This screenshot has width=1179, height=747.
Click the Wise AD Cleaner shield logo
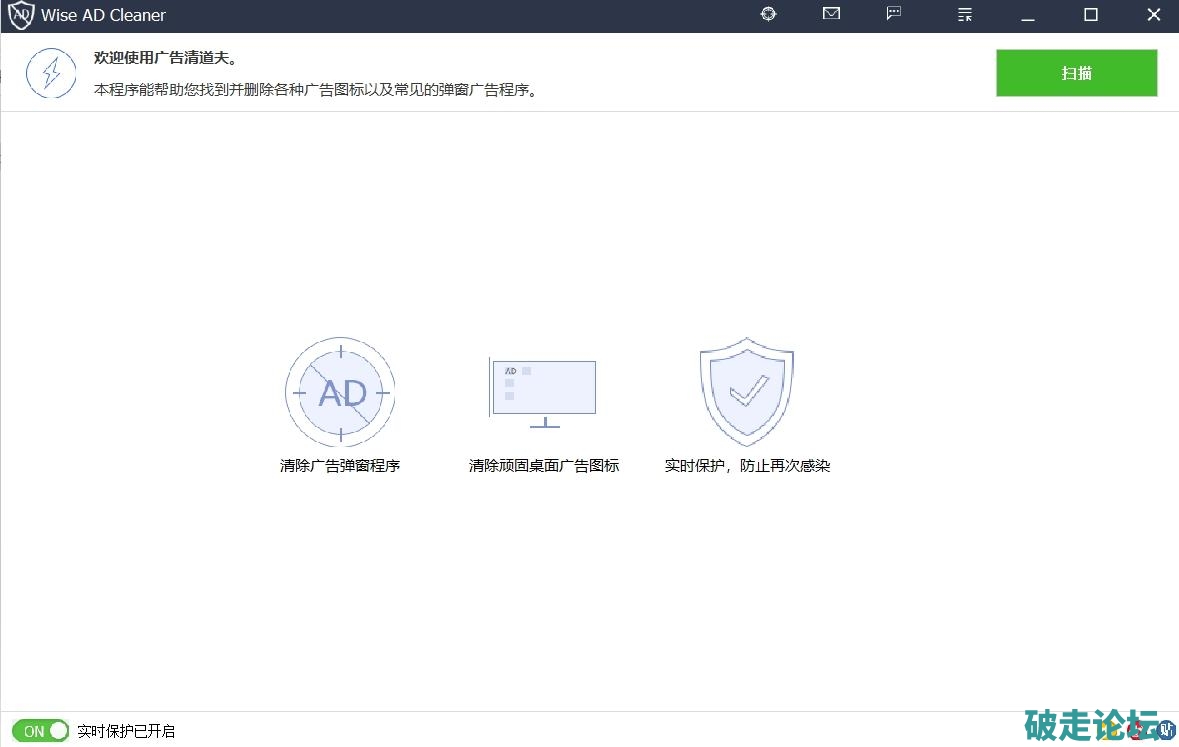(x=20, y=16)
